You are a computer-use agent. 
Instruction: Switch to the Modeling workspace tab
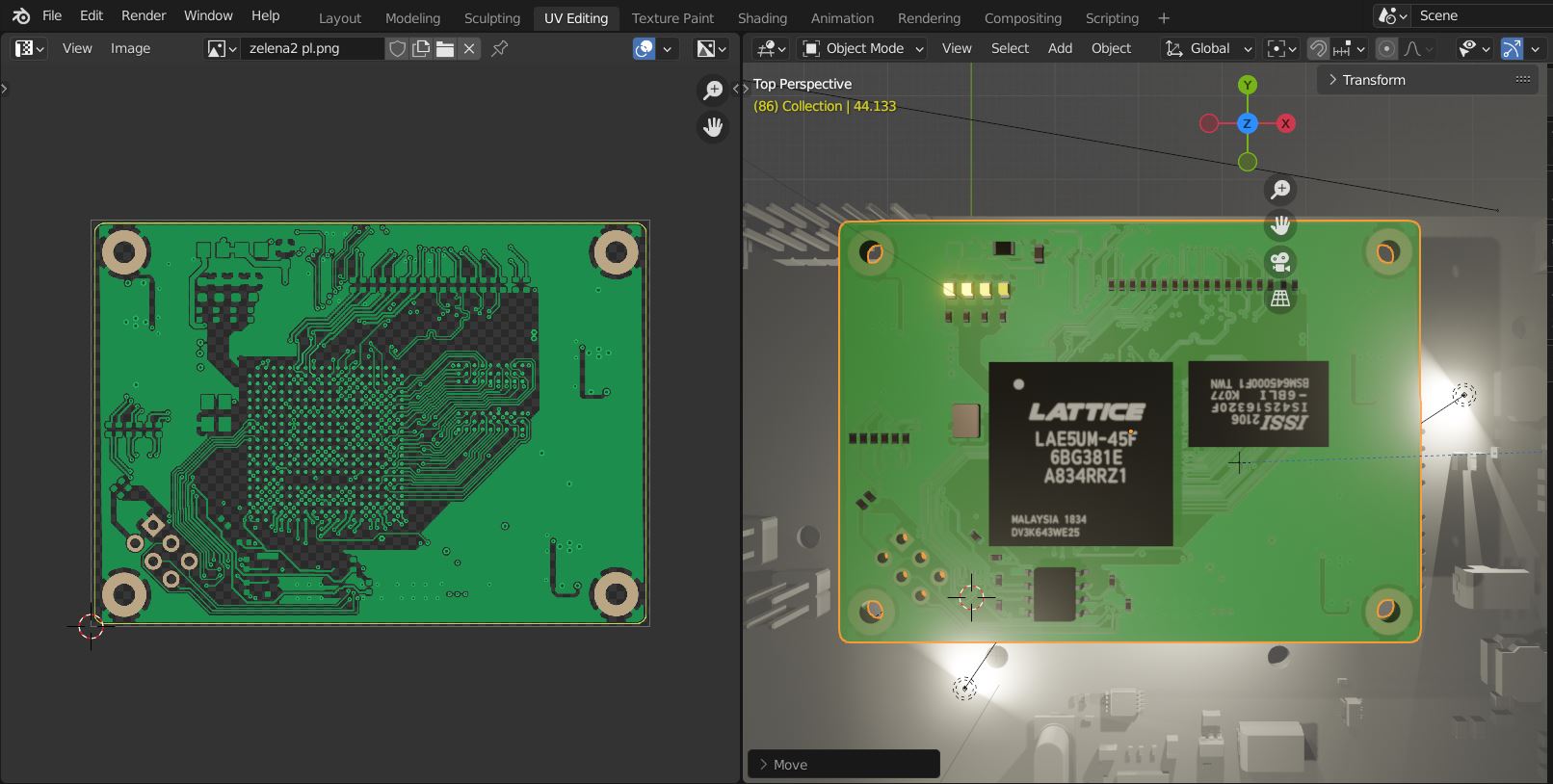point(412,18)
